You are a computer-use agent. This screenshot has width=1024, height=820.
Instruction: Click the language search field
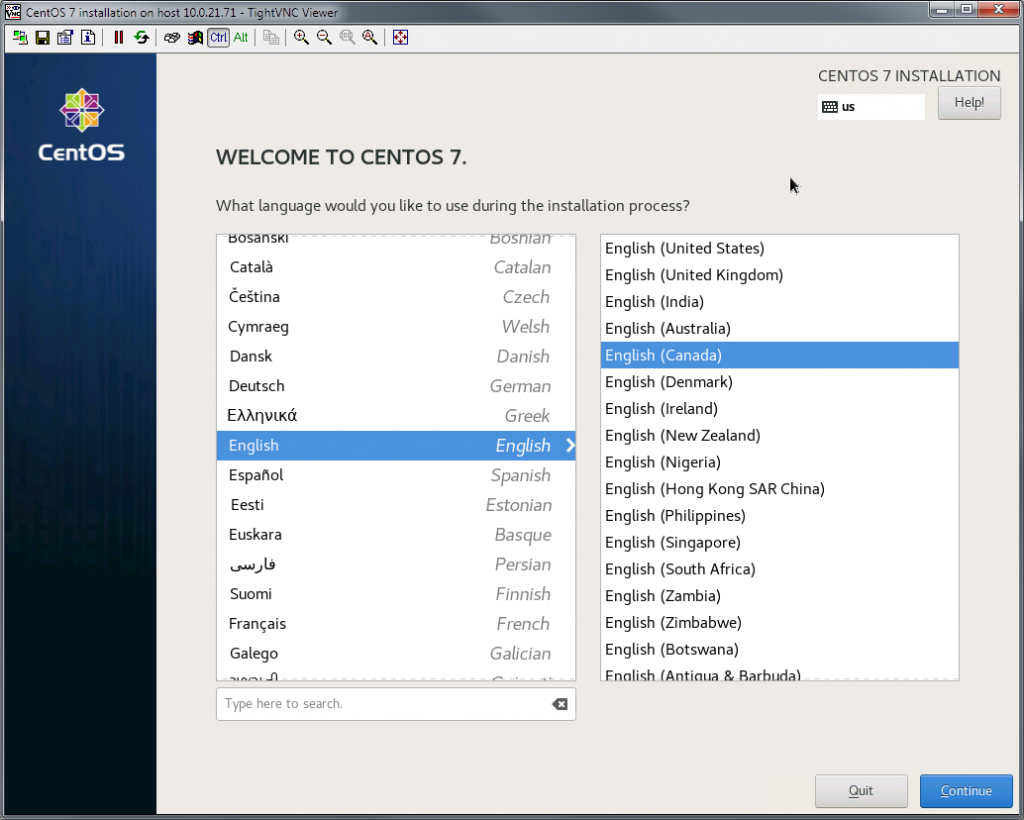(x=396, y=704)
